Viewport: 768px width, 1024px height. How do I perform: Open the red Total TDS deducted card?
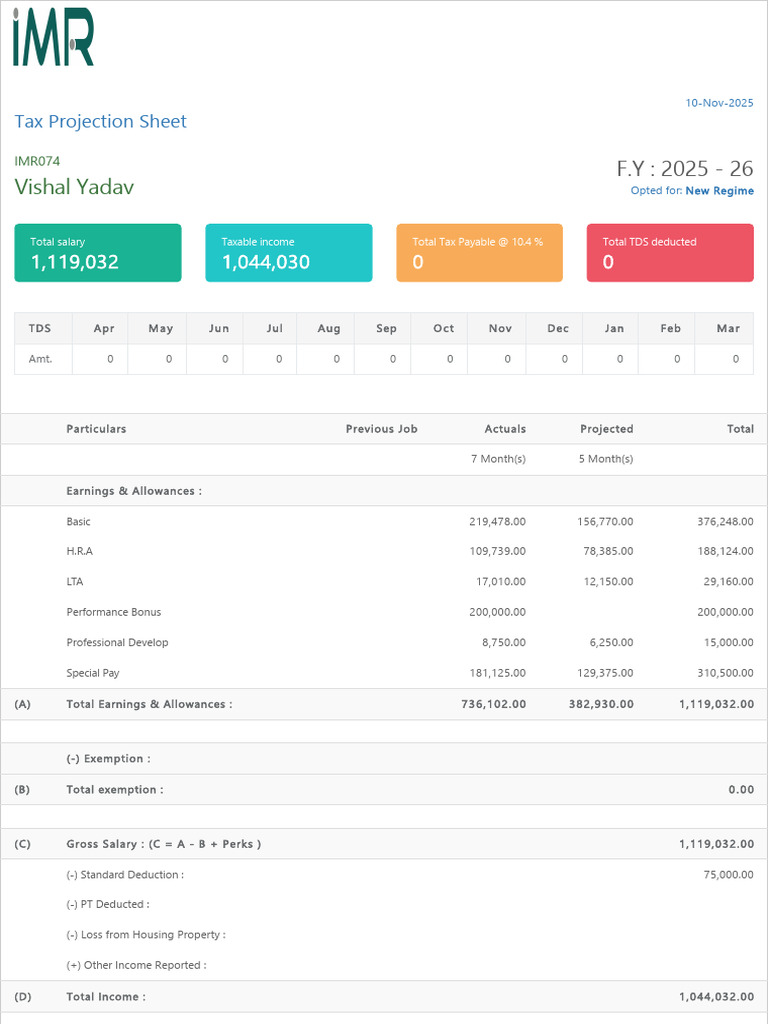[670, 253]
